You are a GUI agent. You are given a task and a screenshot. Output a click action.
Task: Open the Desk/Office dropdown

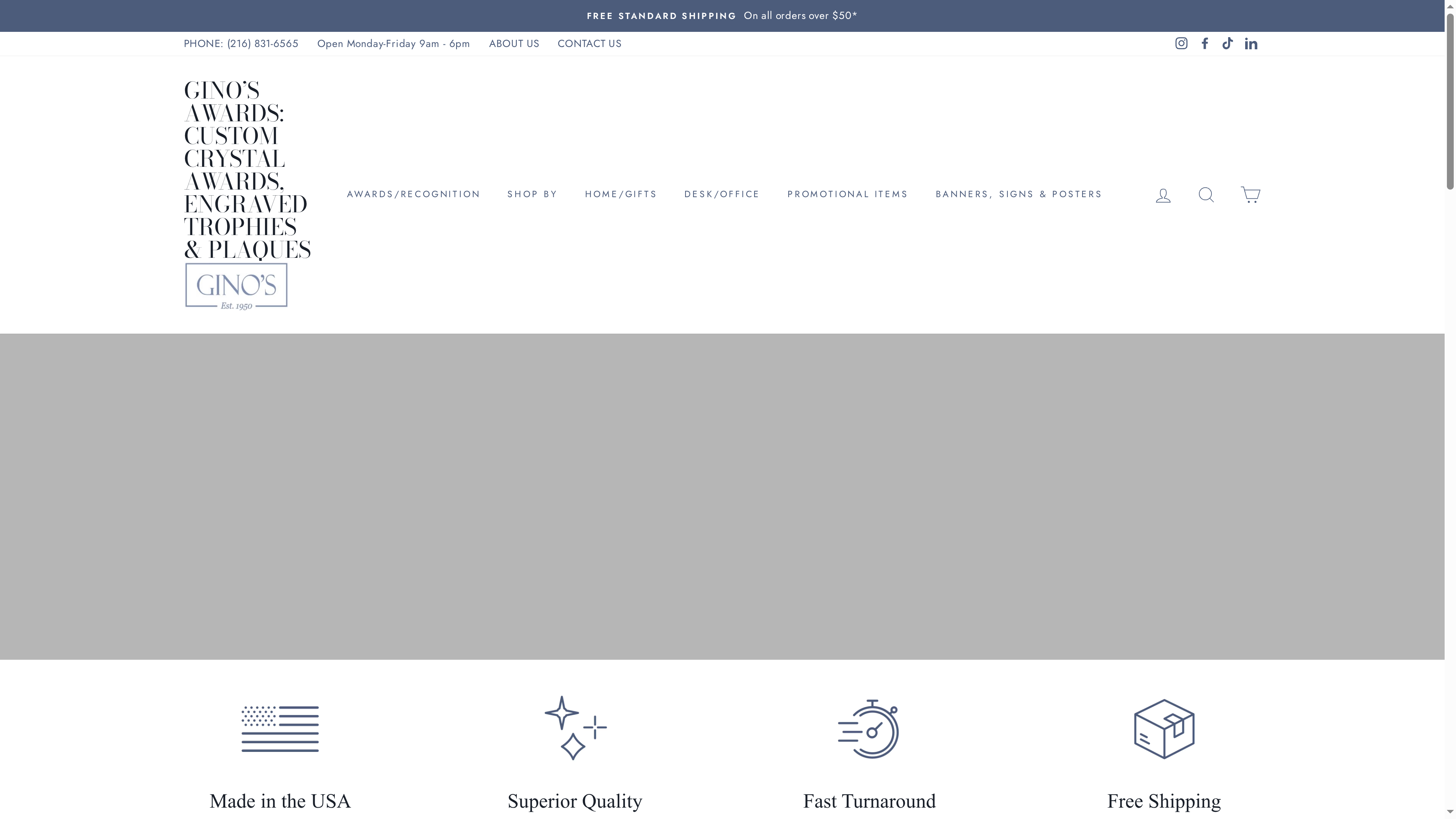pyautogui.click(x=722, y=195)
